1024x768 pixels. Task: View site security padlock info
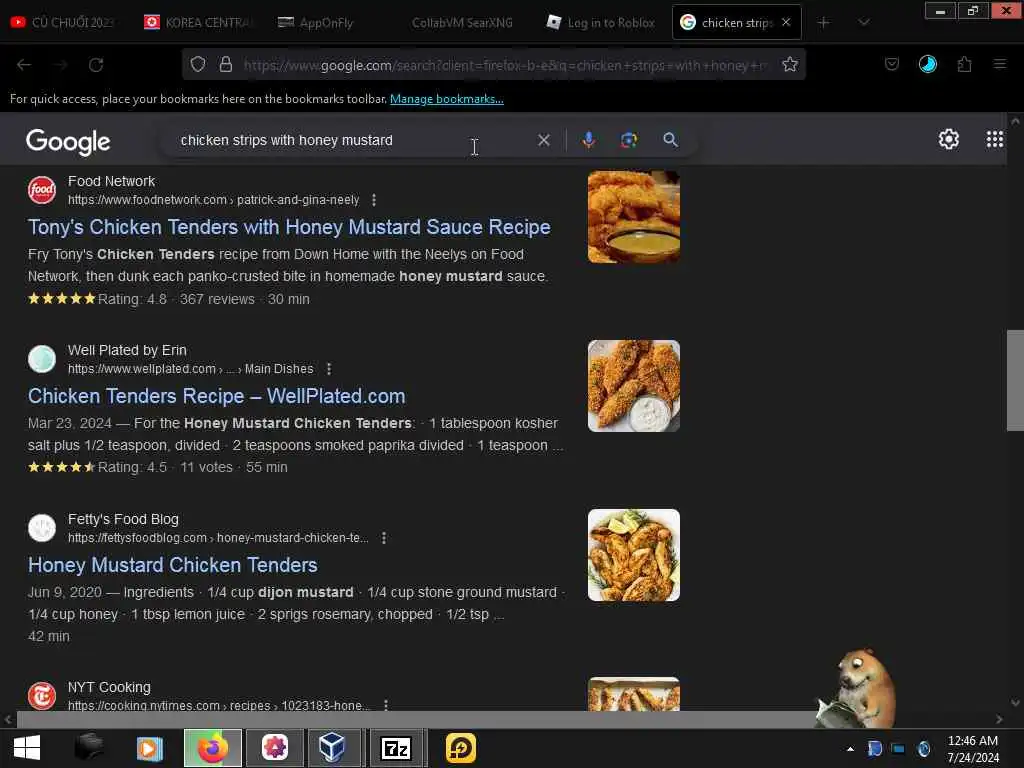click(225, 64)
